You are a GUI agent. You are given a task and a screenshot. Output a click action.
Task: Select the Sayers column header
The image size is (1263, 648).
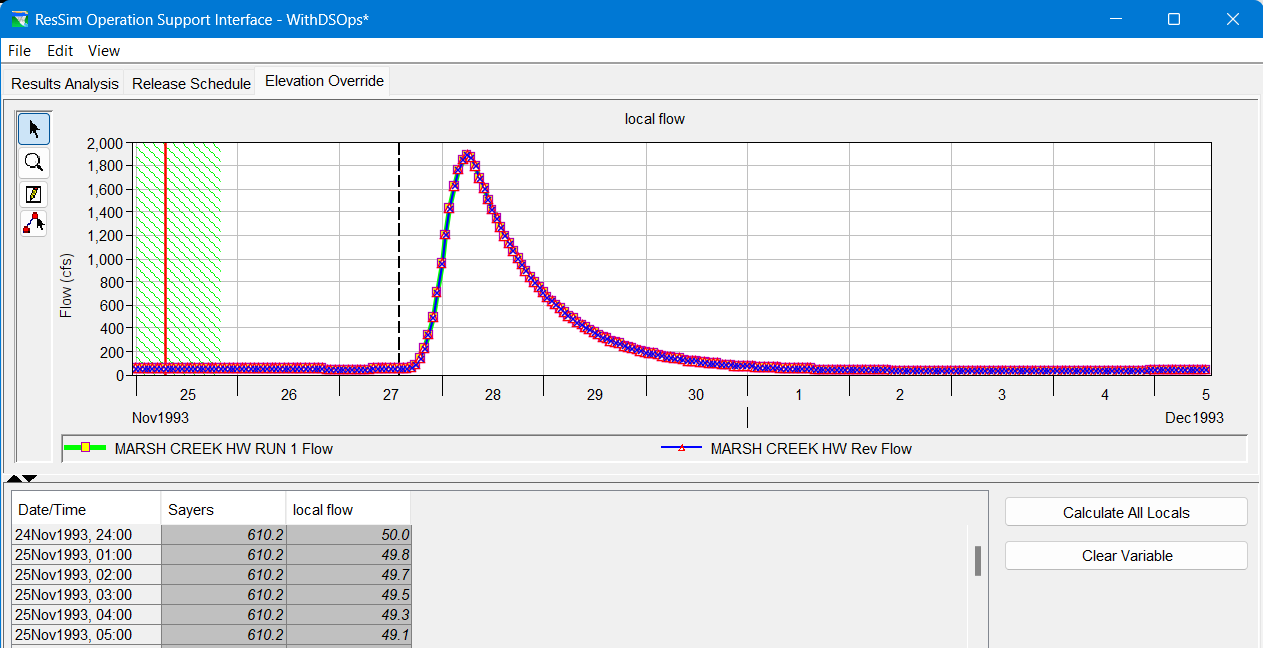tap(222, 509)
